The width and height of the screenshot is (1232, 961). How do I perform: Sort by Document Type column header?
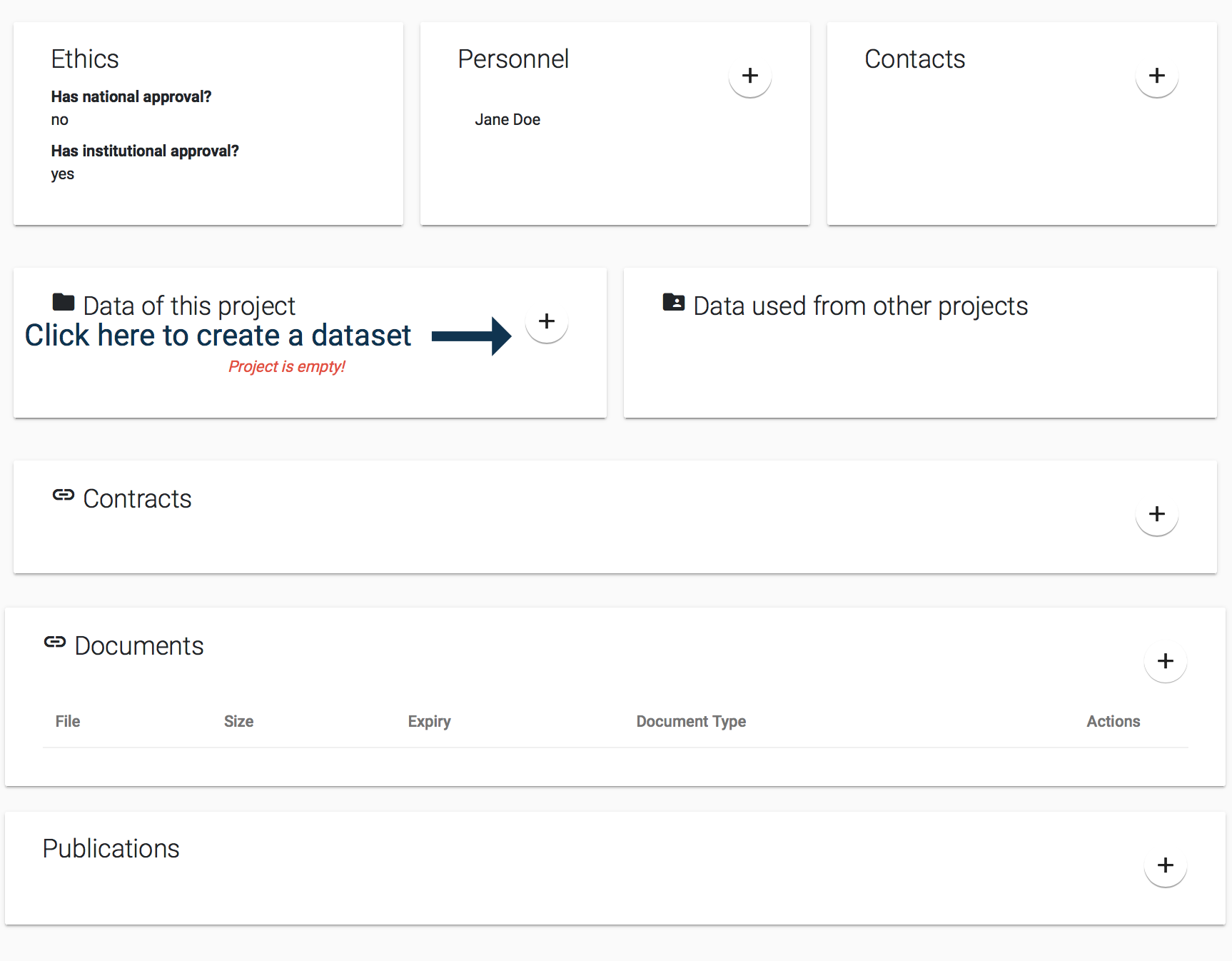coord(691,722)
